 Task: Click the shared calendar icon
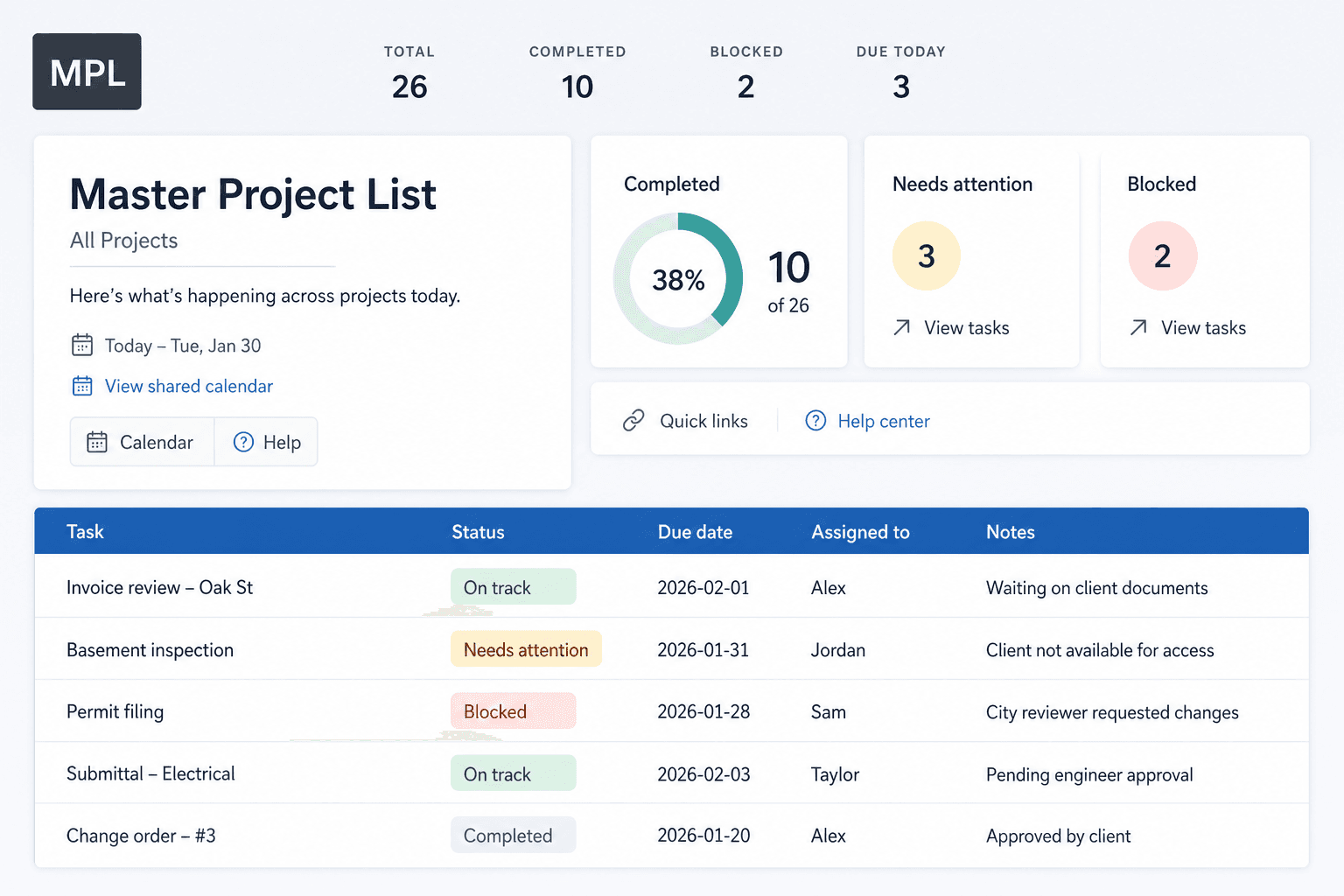point(82,386)
